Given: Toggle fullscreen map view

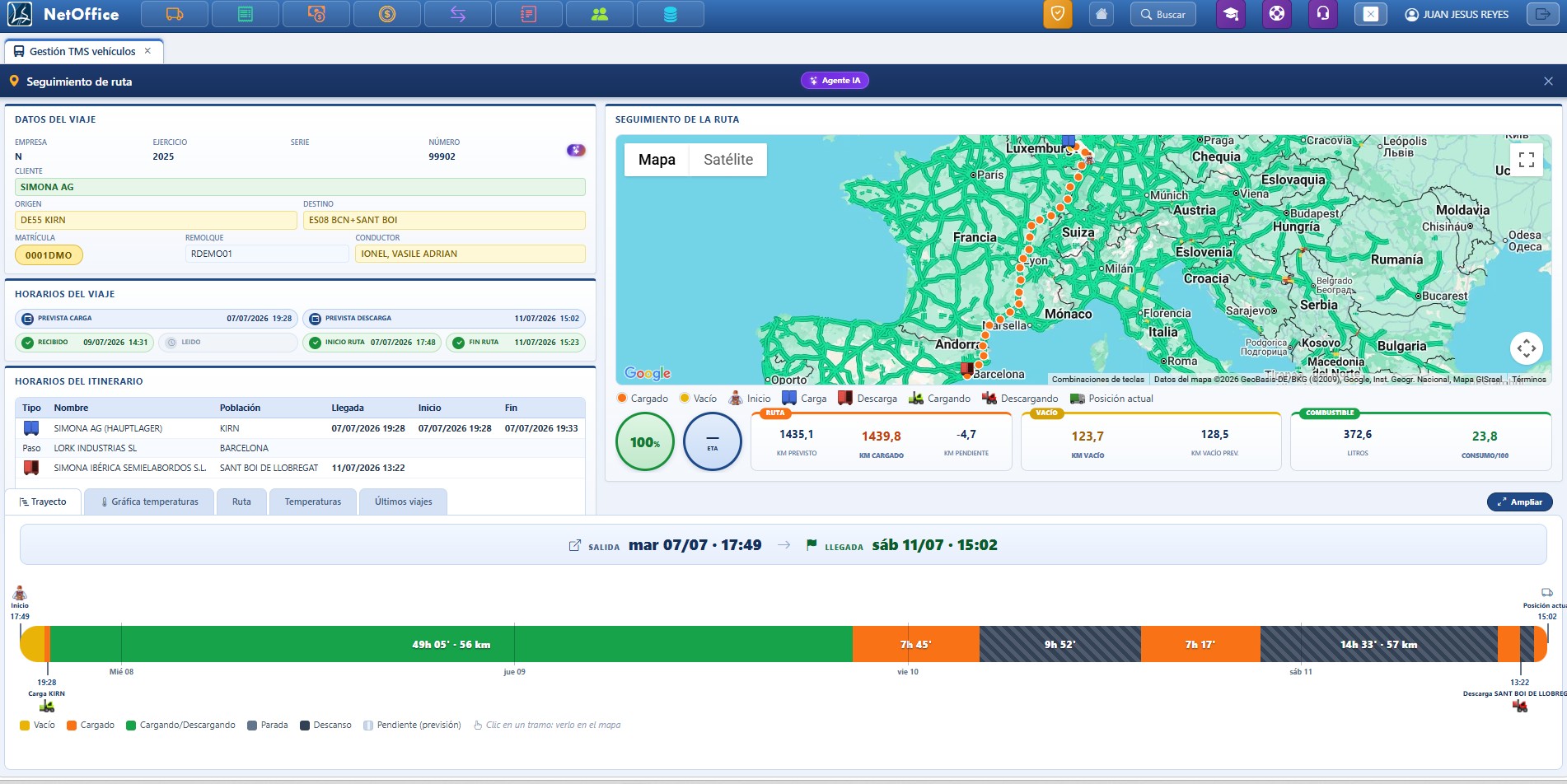Looking at the screenshot, I should point(1526,159).
